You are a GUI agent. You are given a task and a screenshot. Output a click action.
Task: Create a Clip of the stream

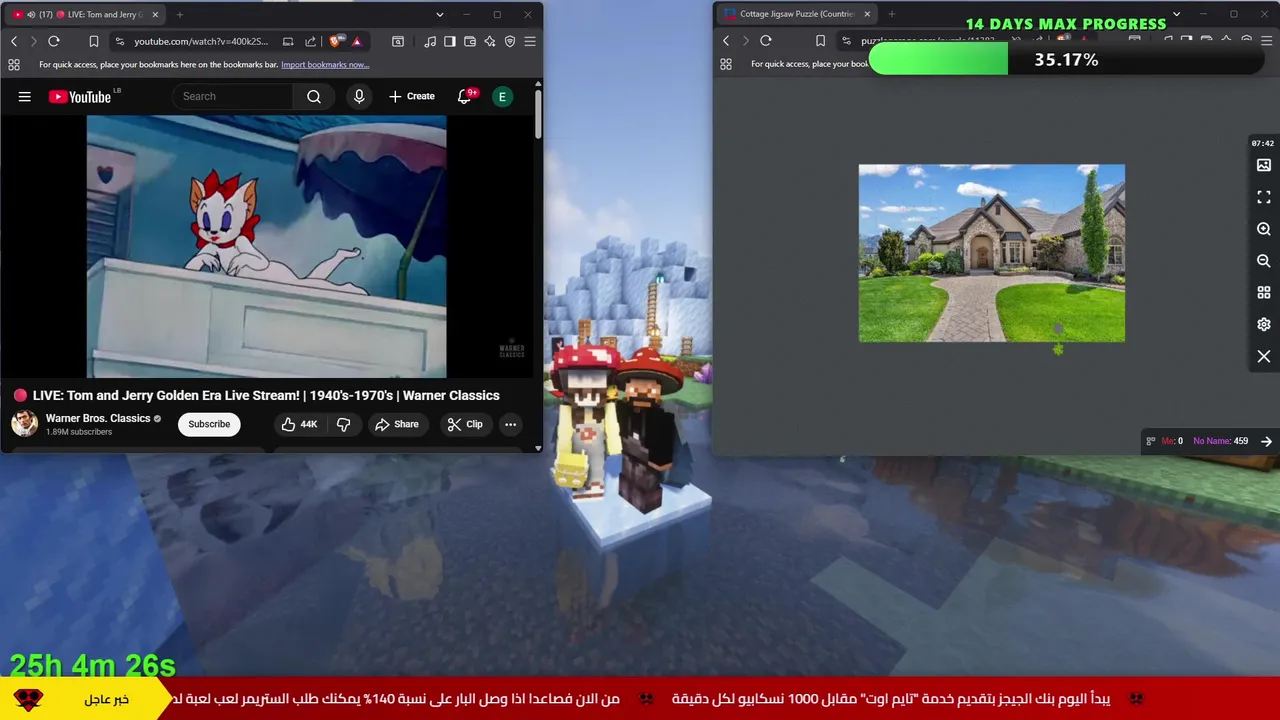pyautogui.click(x=465, y=424)
